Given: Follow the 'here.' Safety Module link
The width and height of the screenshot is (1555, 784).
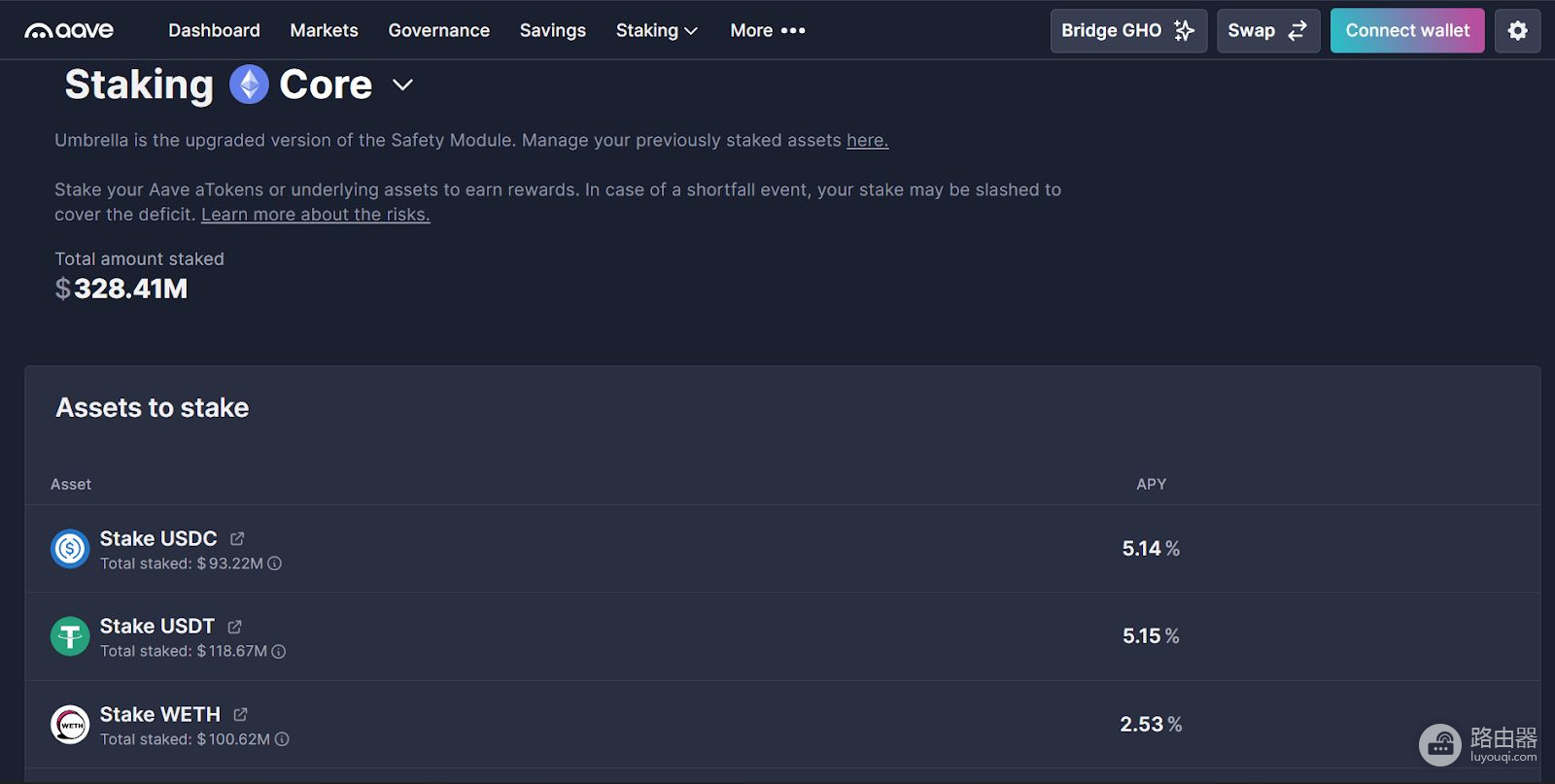Looking at the screenshot, I should (867, 141).
